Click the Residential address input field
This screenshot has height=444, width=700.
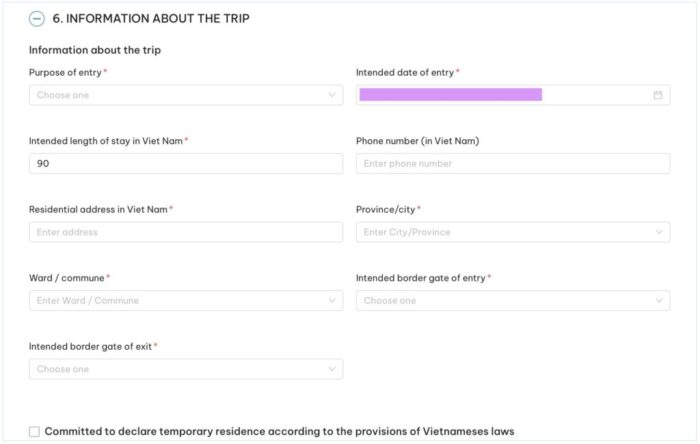coord(185,232)
